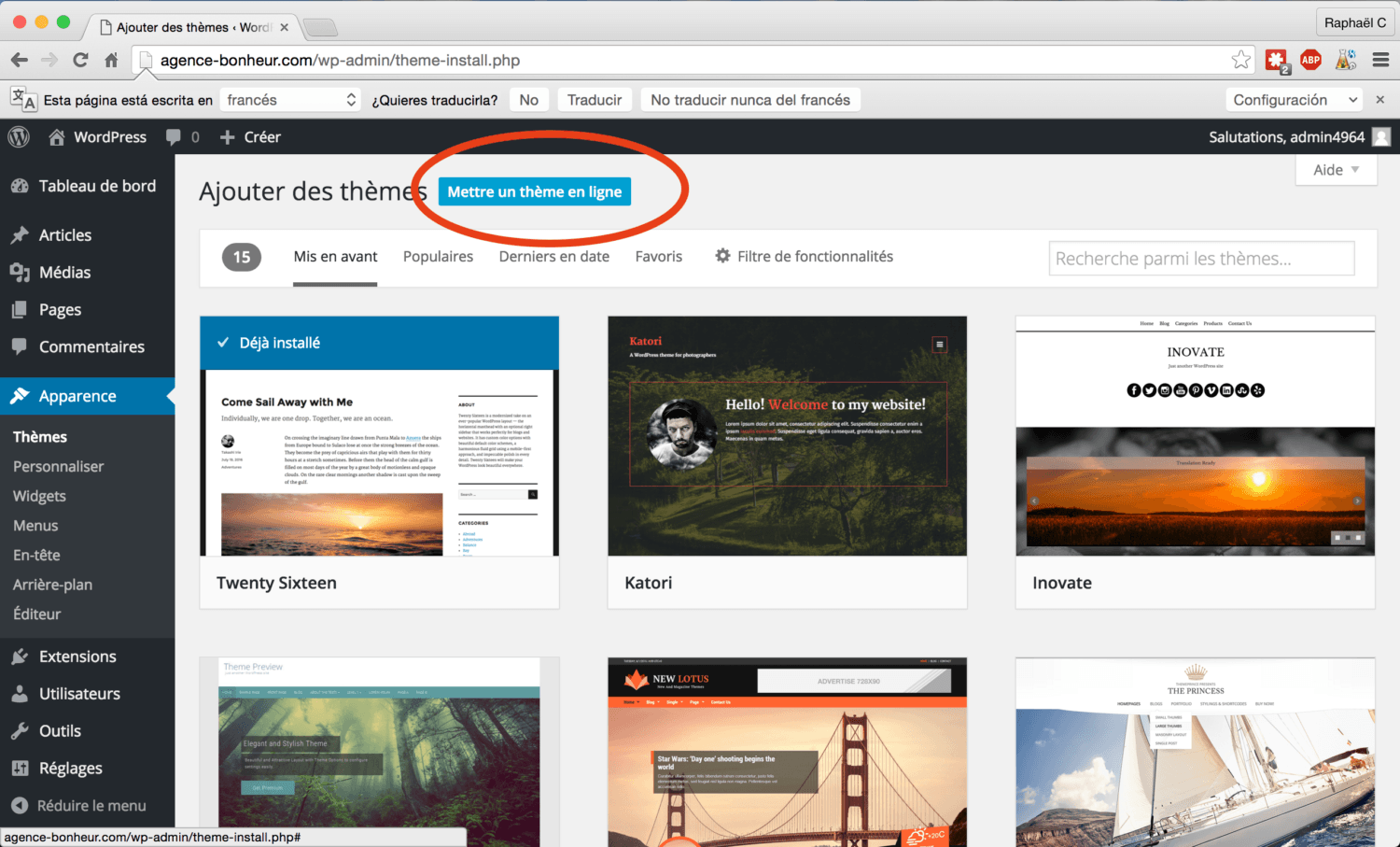Click the browser address bar URL
Viewport: 1400px width, 847px height.
pyautogui.click(x=340, y=61)
